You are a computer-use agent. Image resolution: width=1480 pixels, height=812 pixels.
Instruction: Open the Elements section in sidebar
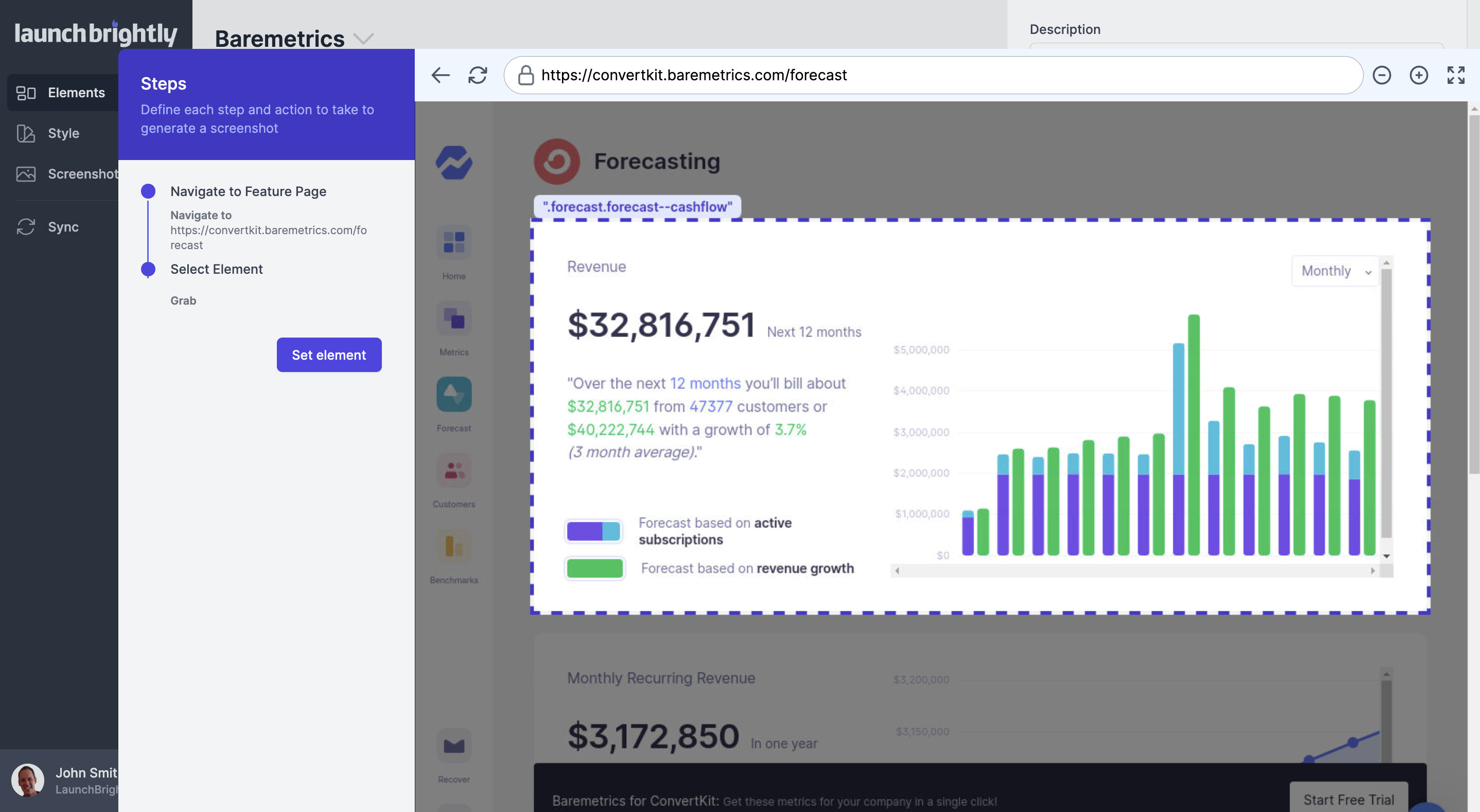point(63,93)
